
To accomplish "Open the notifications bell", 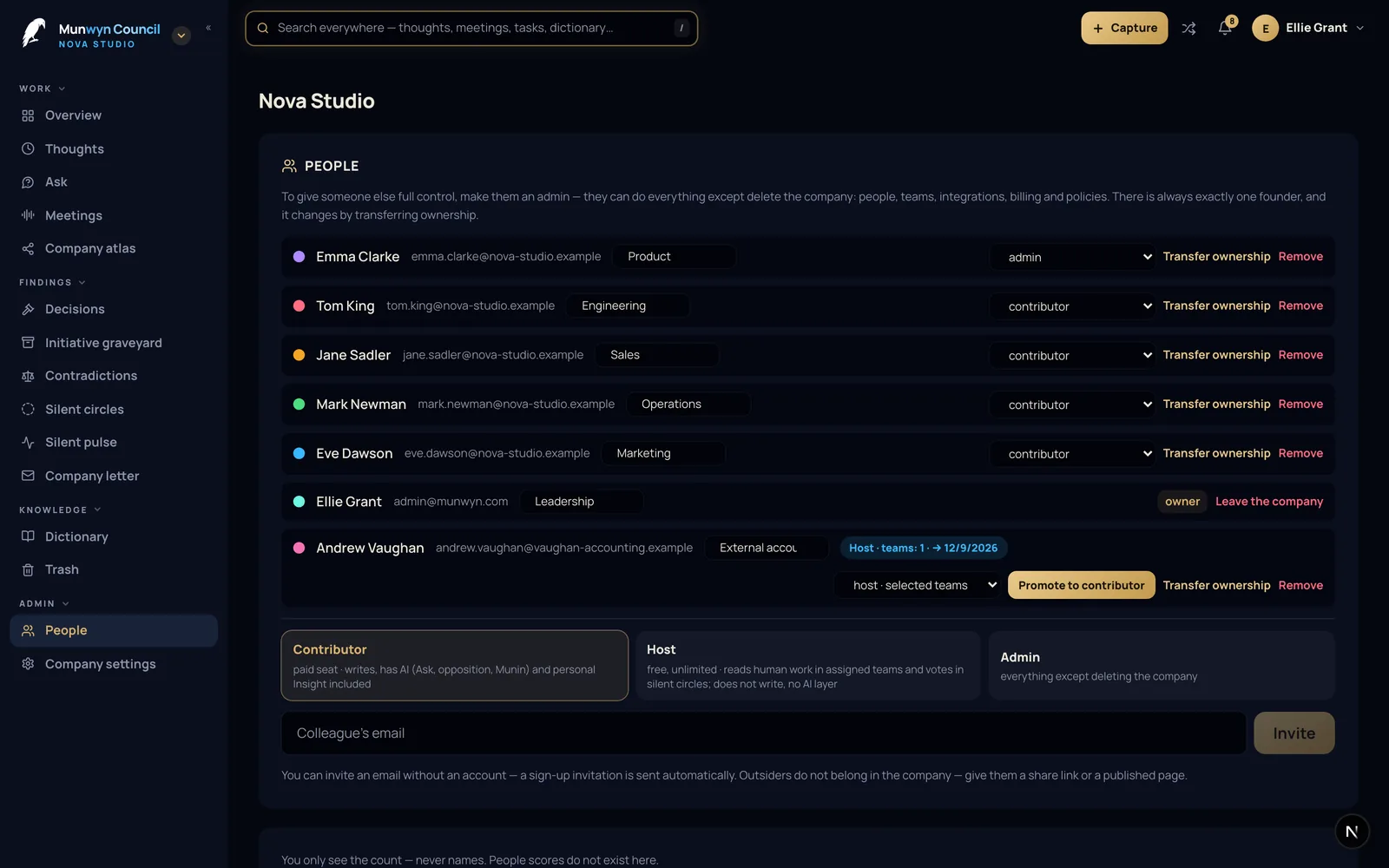I will (x=1225, y=28).
